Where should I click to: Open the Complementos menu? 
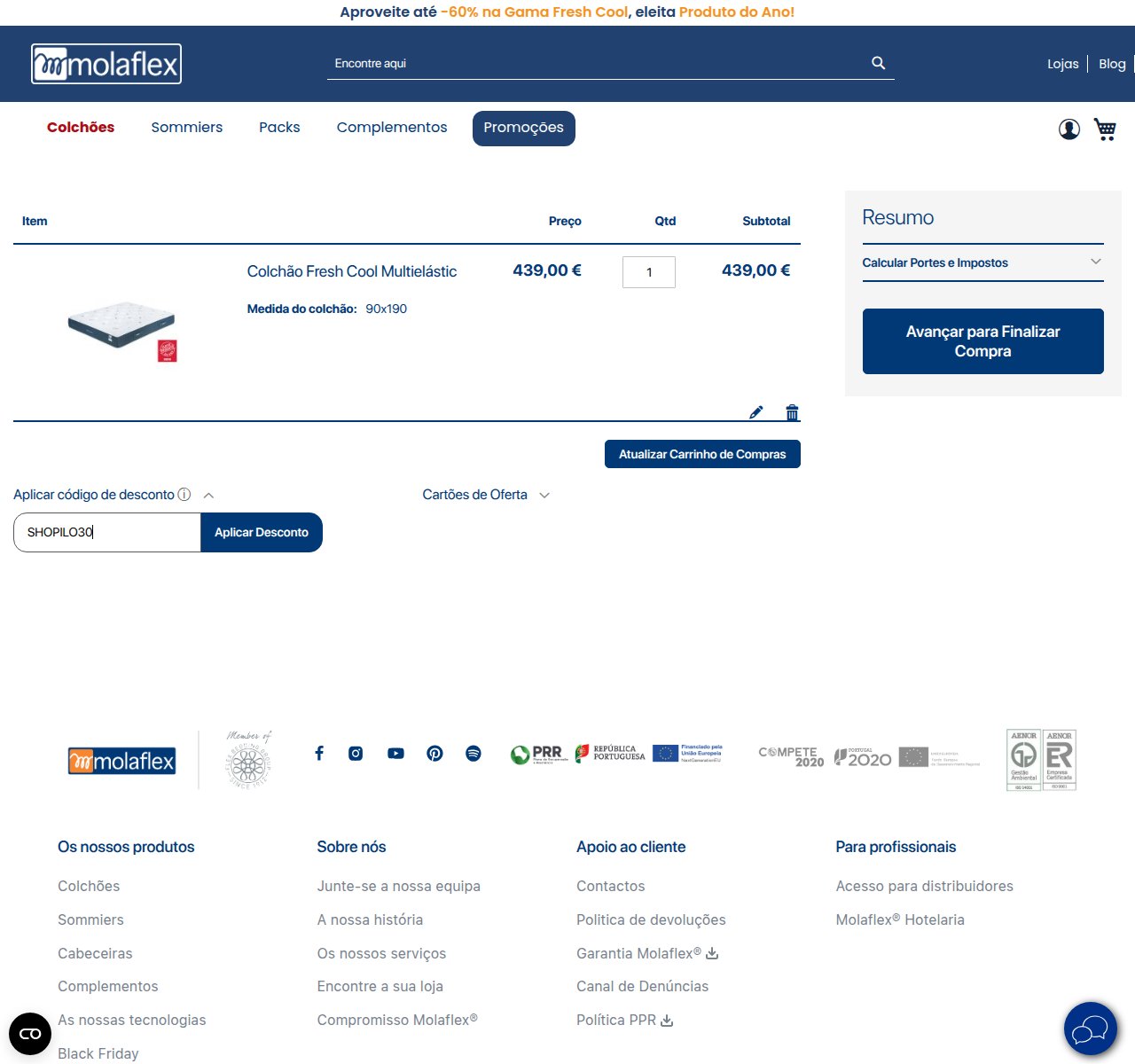392,128
